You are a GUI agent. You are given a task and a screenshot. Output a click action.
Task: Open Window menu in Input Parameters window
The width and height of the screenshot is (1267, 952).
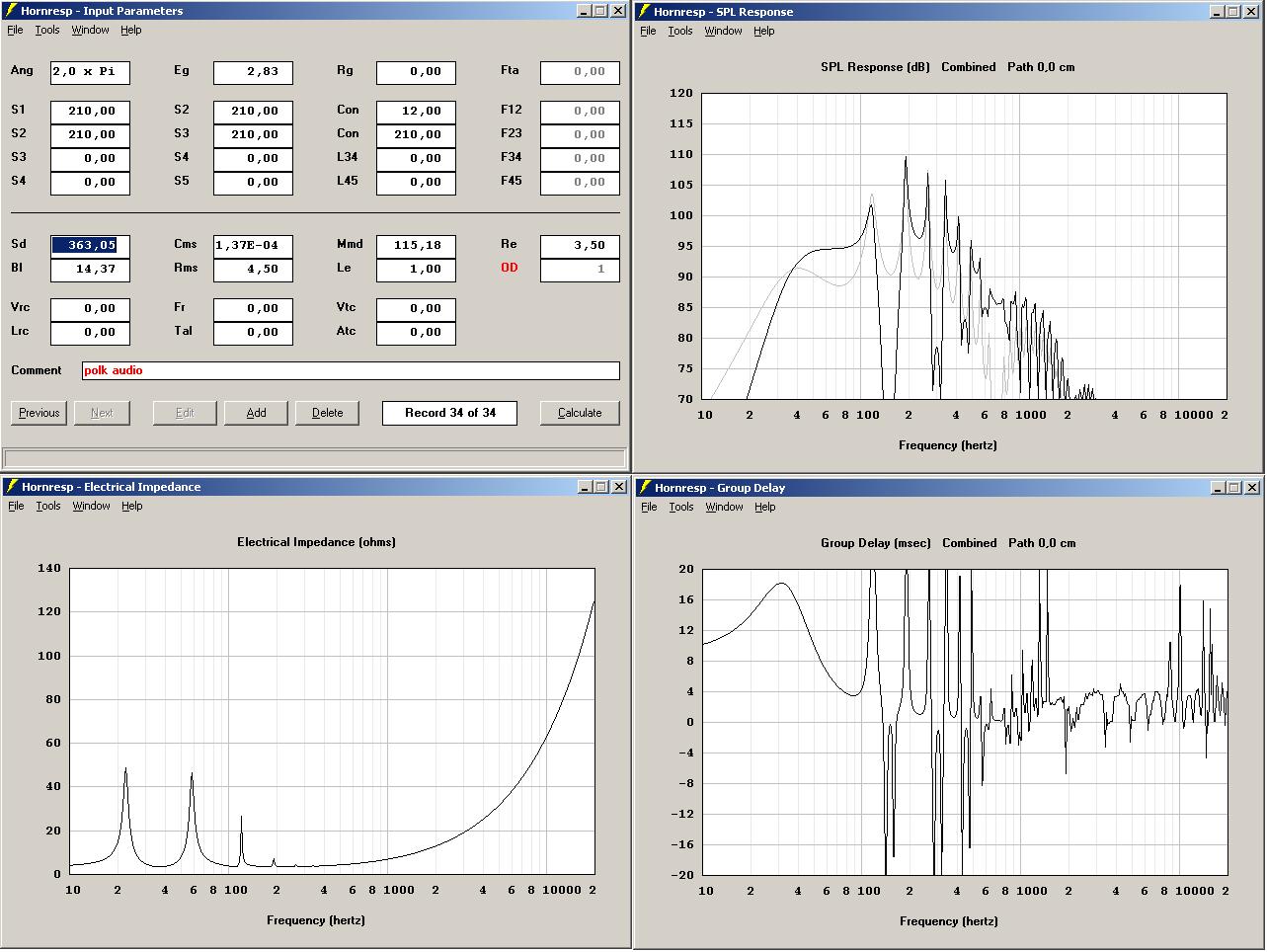tap(90, 30)
